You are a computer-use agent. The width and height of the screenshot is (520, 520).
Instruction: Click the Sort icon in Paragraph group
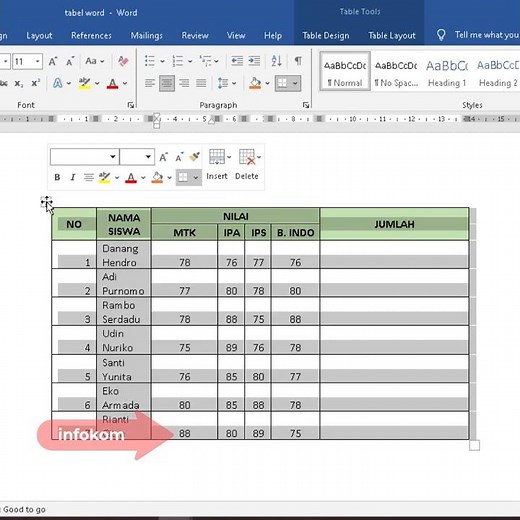point(276,61)
